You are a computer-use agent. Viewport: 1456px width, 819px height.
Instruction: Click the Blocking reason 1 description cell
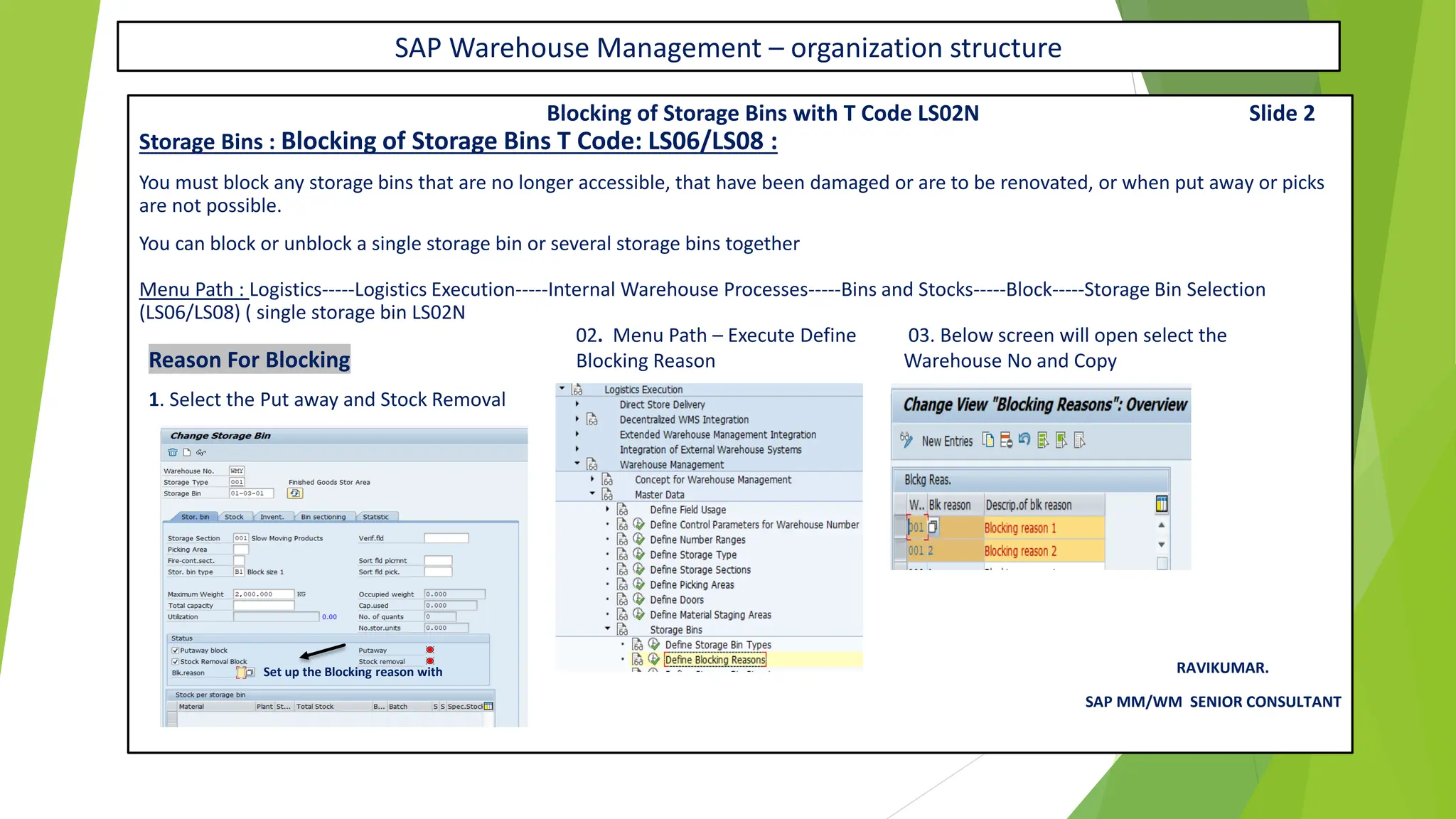click(x=1044, y=528)
